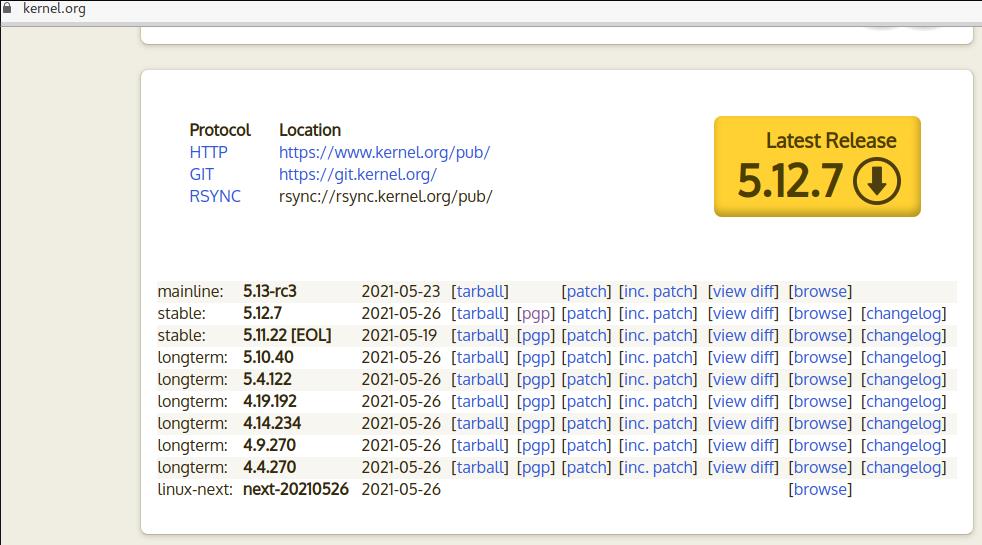
Task: Open inc. patch for longterm 5.10.40
Action: [x=658, y=357]
